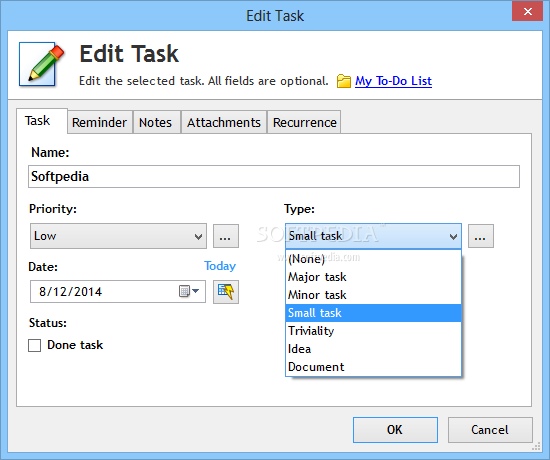Open the My To-Do List link
Viewport: 550px width, 460px height.
393,81
